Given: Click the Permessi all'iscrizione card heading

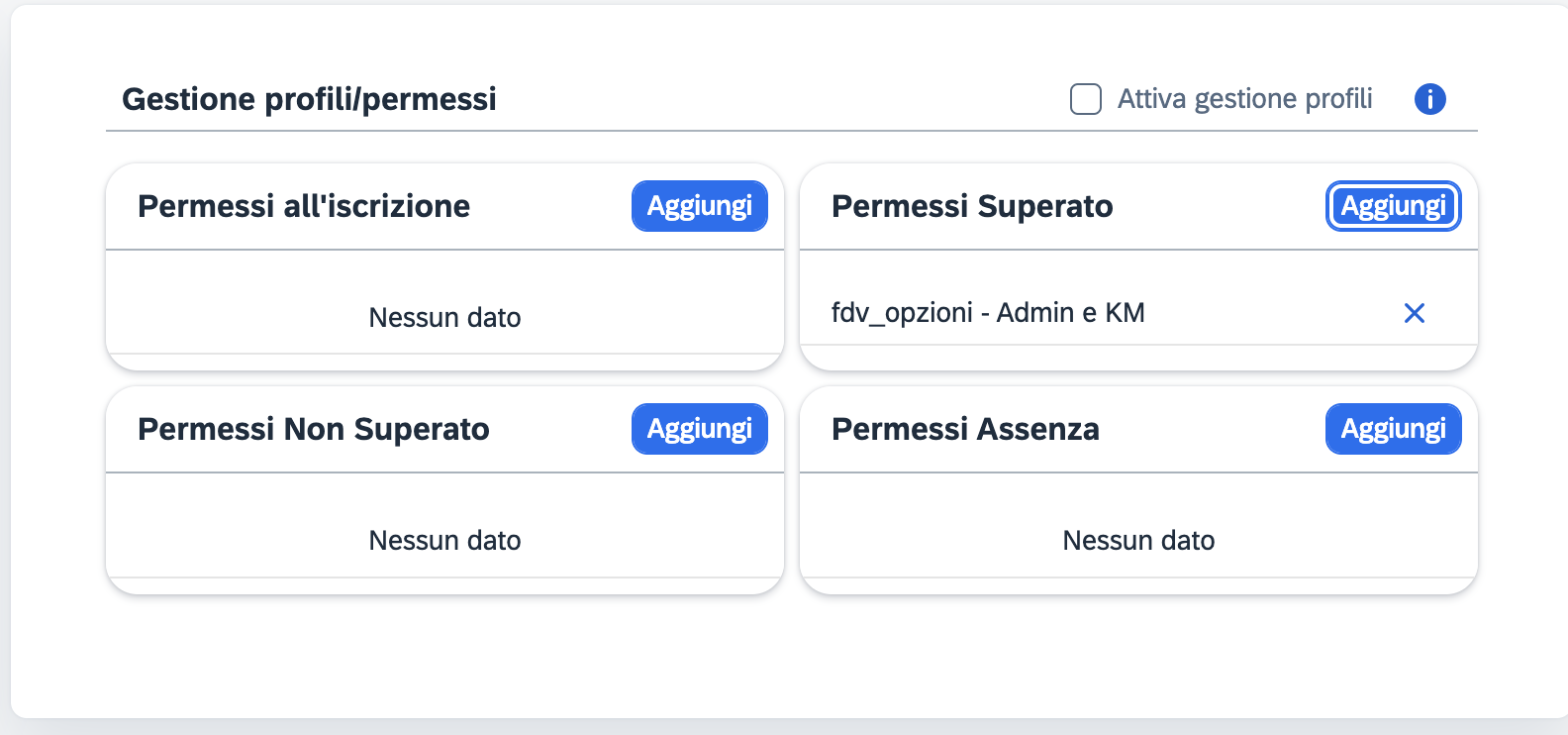Looking at the screenshot, I should [x=304, y=206].
